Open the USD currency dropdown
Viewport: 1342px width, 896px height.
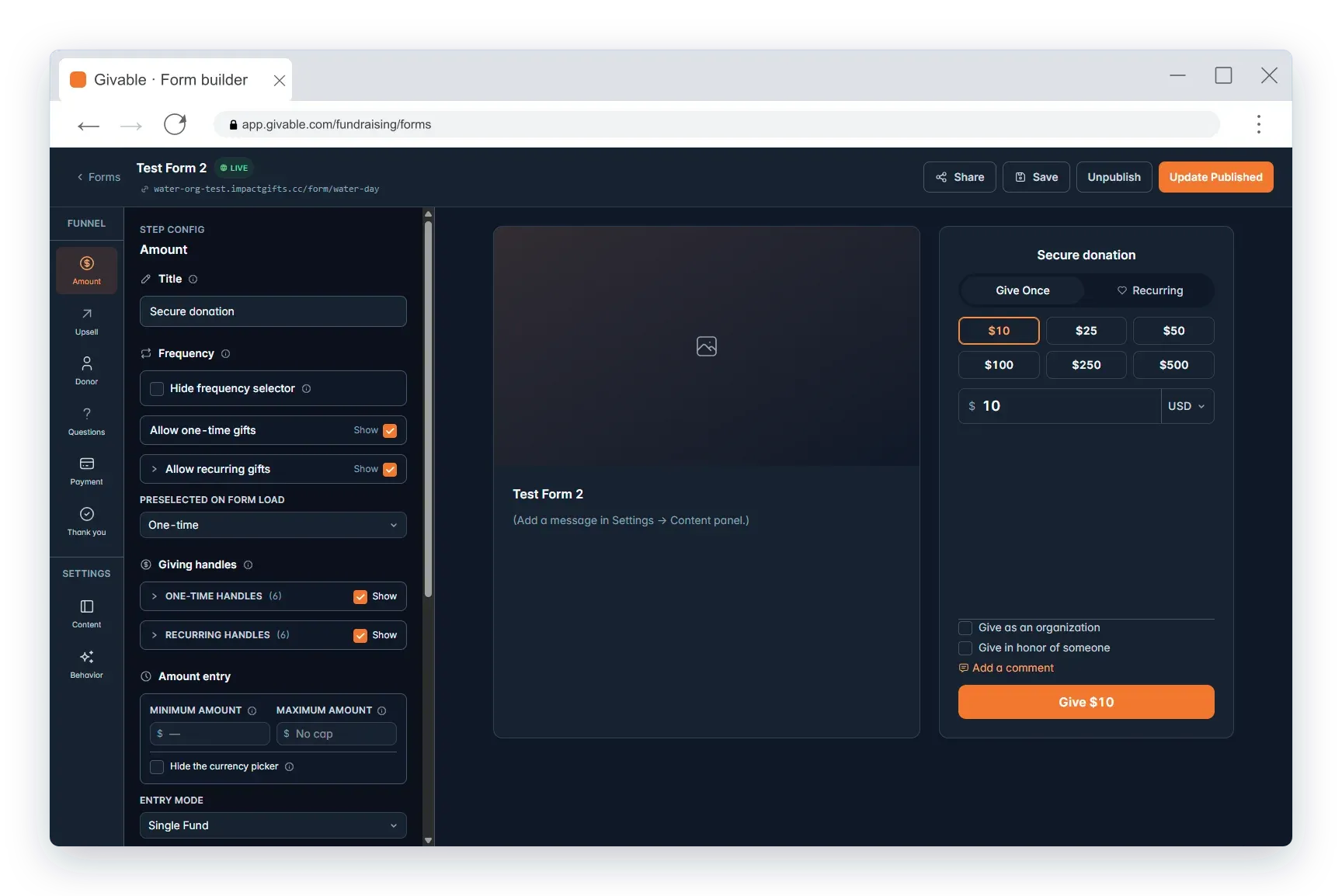[x=1187, y=406]
